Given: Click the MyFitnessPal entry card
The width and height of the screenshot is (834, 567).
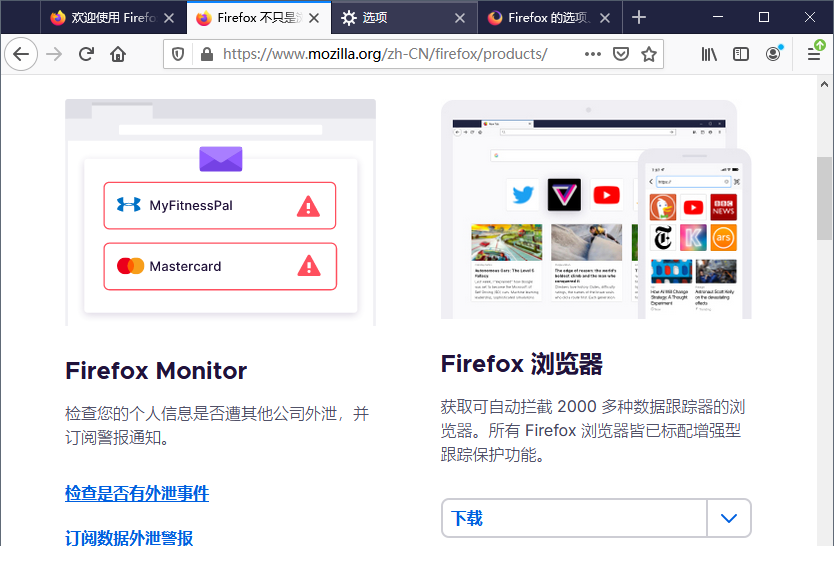Looking at the screenshot, I should pyautogui.click(x=220, y=206).
